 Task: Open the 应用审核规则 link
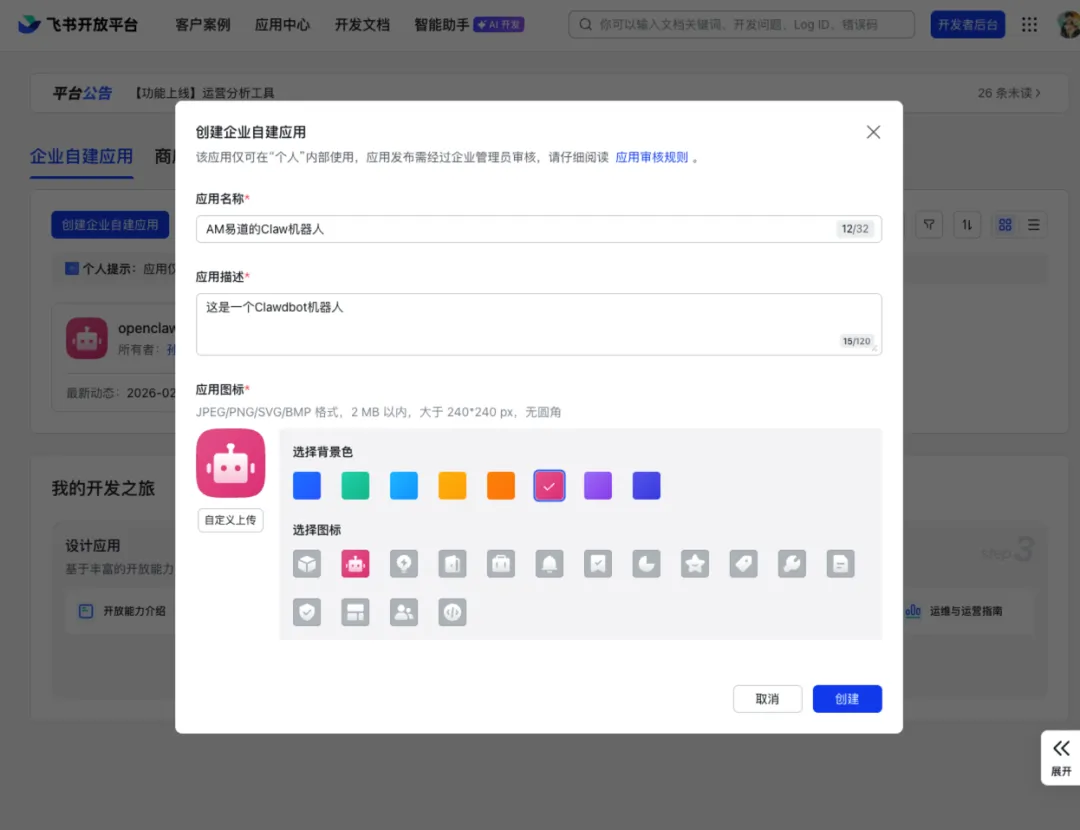point(651,157)
